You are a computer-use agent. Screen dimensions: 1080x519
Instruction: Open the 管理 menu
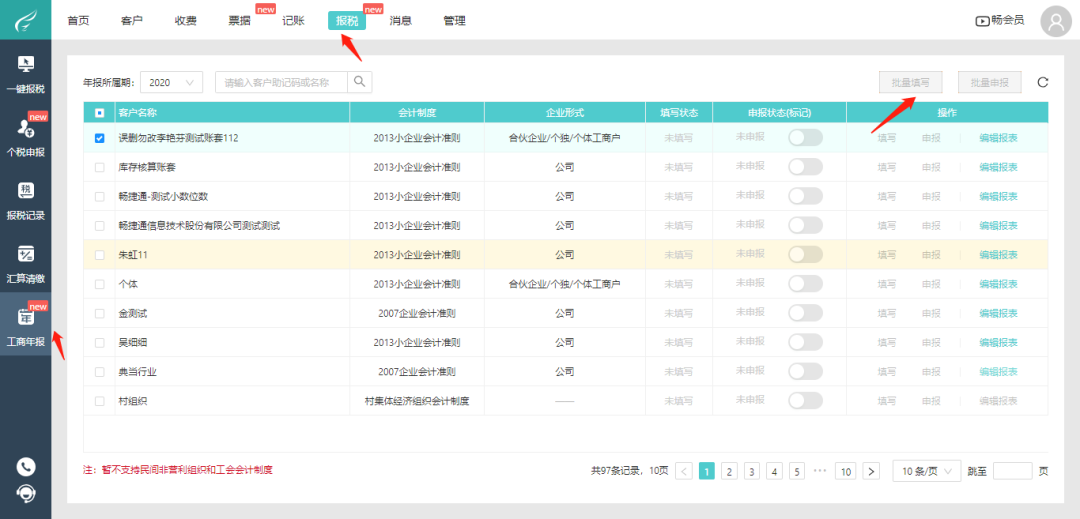click(455, 21)
